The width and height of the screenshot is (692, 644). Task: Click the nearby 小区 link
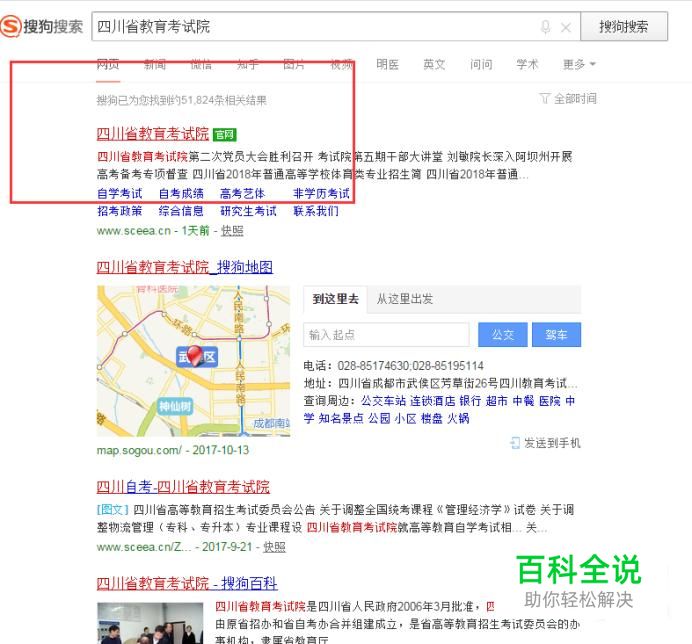pyautogui.click(x=406, y=418)
